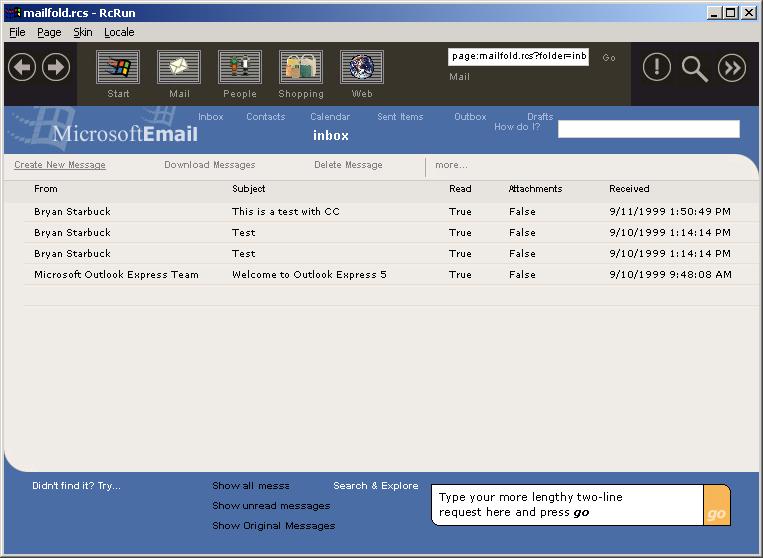Click the inbox heading text
The image size is (763, 558).
click(331, 135)
